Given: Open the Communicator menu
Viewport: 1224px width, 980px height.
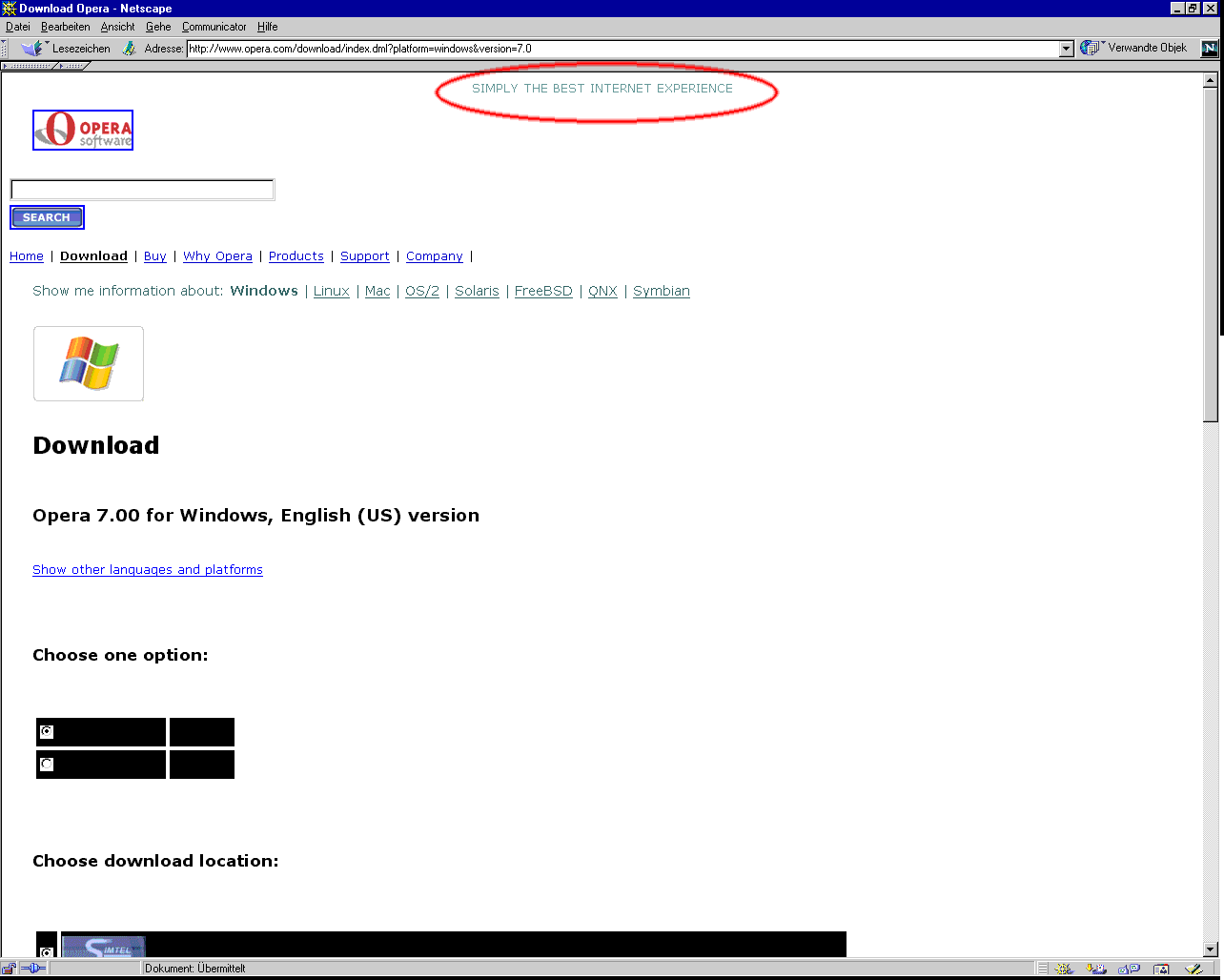Looking at the screenshot, I should tap(214, 27).
